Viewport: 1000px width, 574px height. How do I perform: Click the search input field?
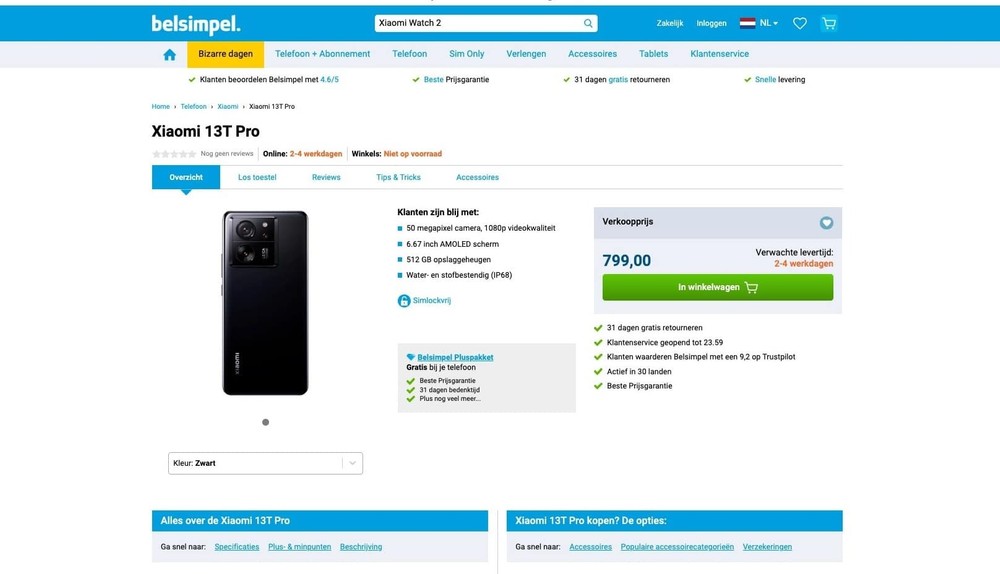pyautogui.click(x=478, y=23)
